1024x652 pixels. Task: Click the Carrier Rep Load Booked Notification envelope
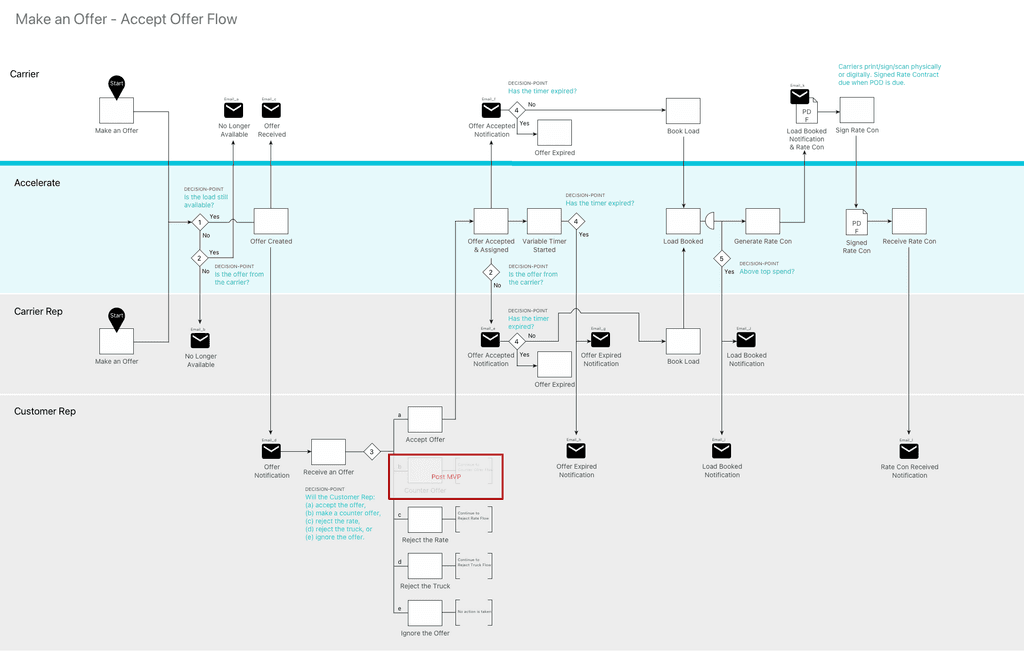click(746, 340)
